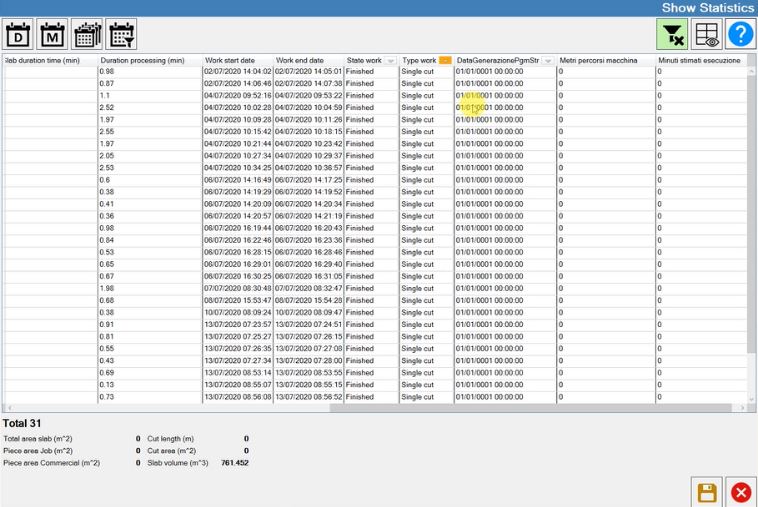Click the Slab volume value 761.452
This screenshot has width=758, height=507.
(234, 463)
